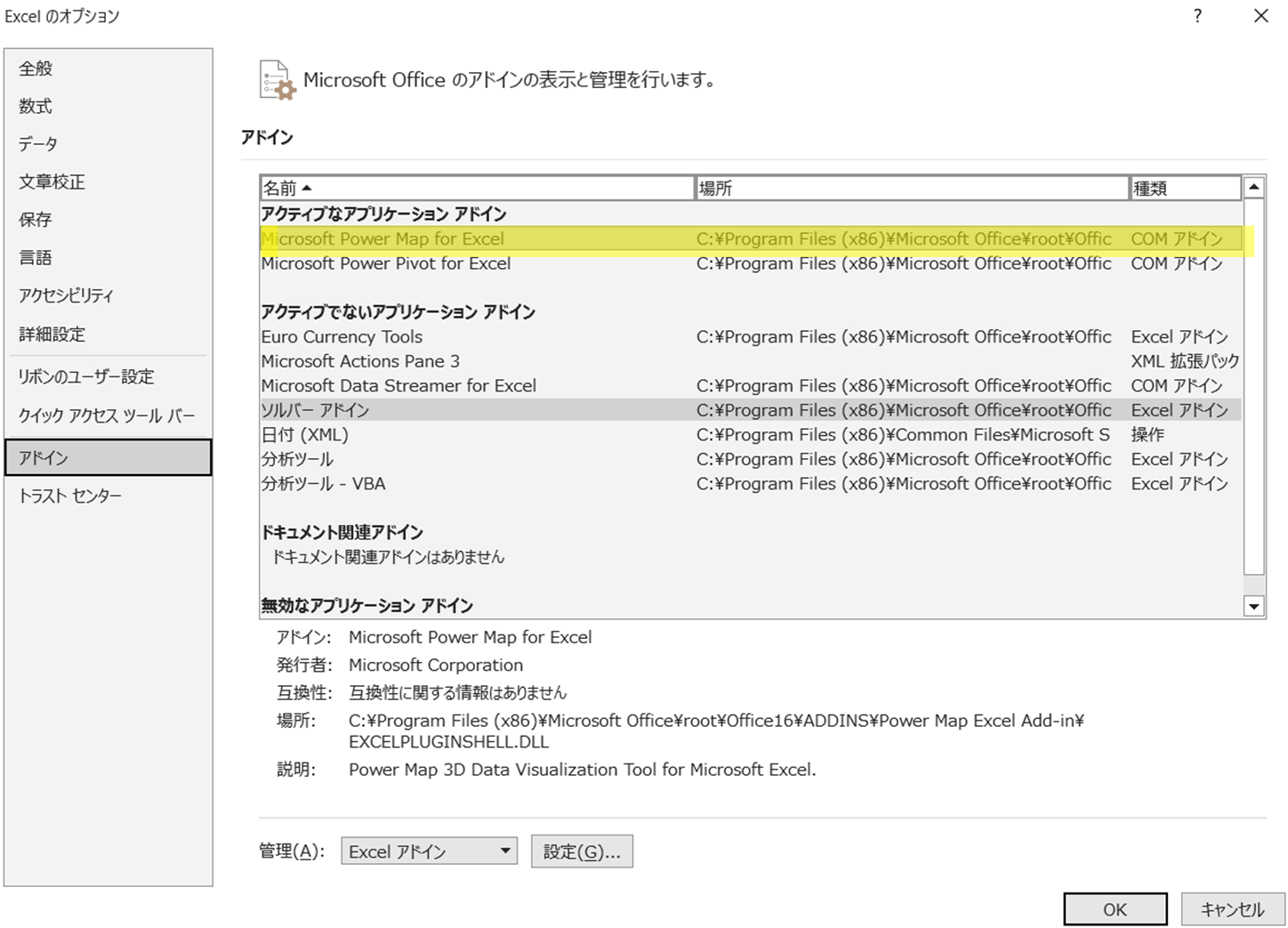Open the 全般 category

click(x=36, y=69)
